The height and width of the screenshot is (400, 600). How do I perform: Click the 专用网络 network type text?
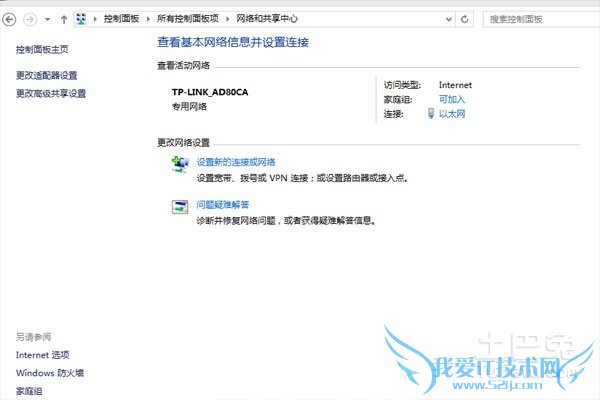[189, 106]
